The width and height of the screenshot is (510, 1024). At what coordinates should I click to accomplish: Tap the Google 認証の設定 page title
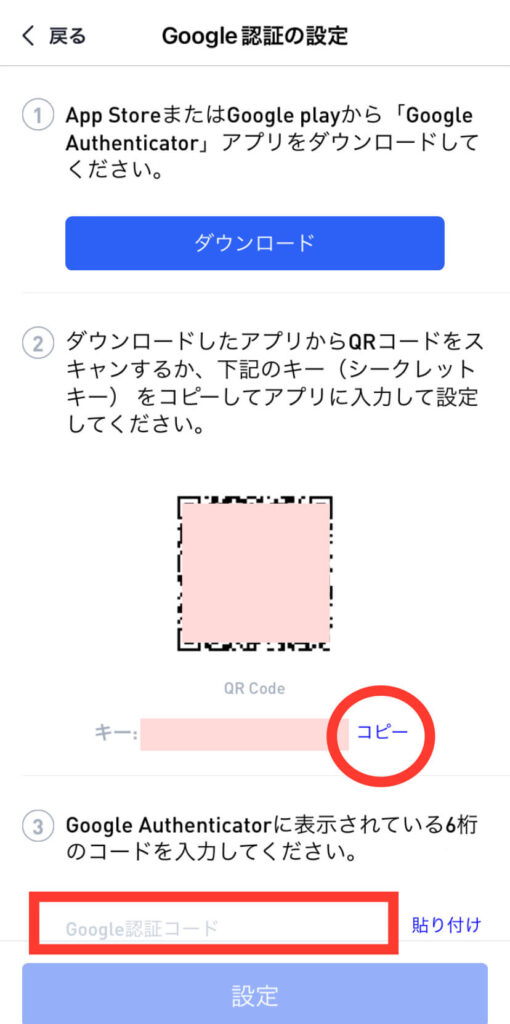pos(255,36)
